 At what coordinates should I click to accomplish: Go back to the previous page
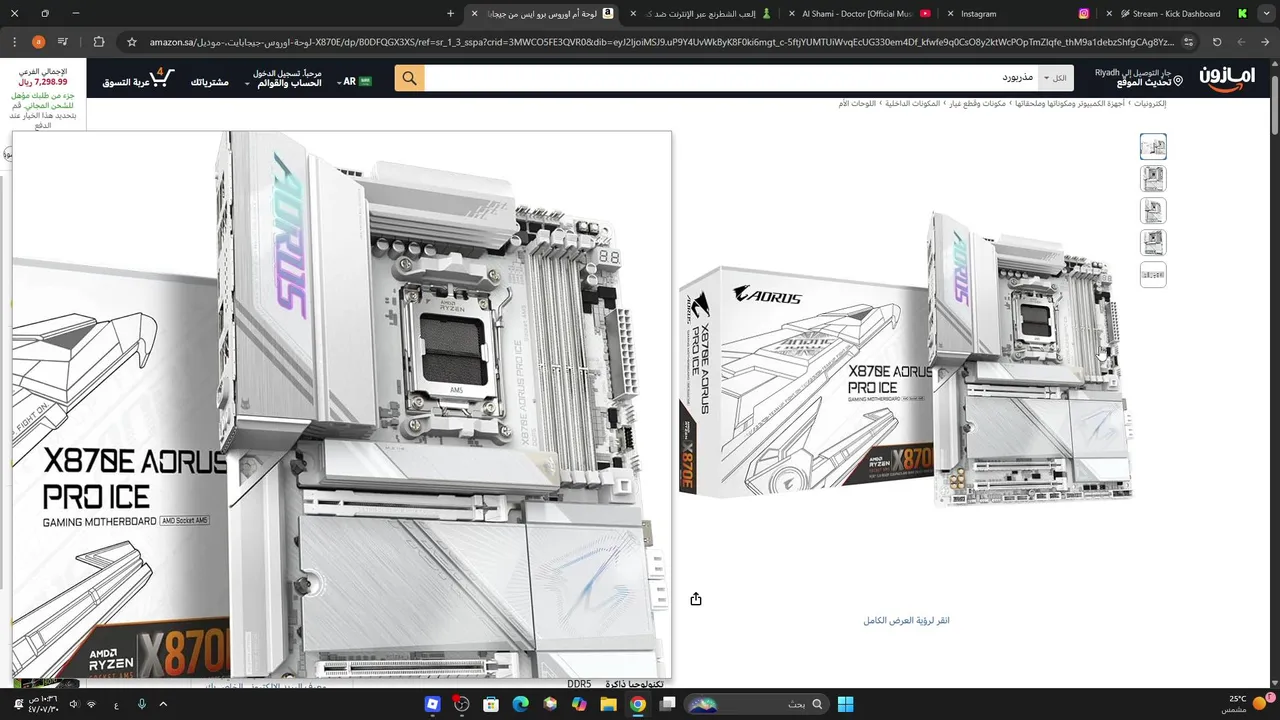[1265, 42]
